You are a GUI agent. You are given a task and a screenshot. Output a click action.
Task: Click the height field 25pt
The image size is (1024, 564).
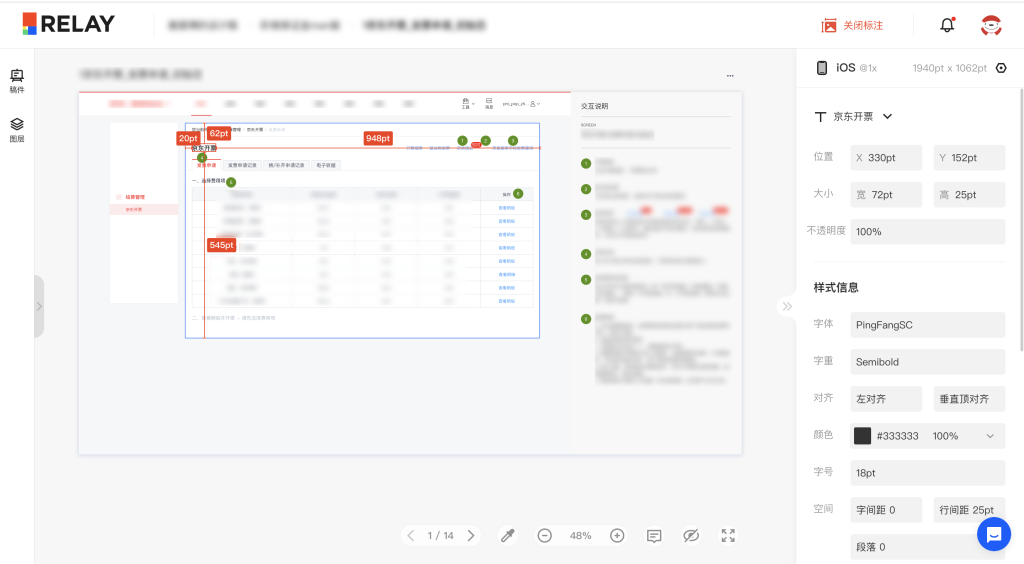click(x=969, y=195)
